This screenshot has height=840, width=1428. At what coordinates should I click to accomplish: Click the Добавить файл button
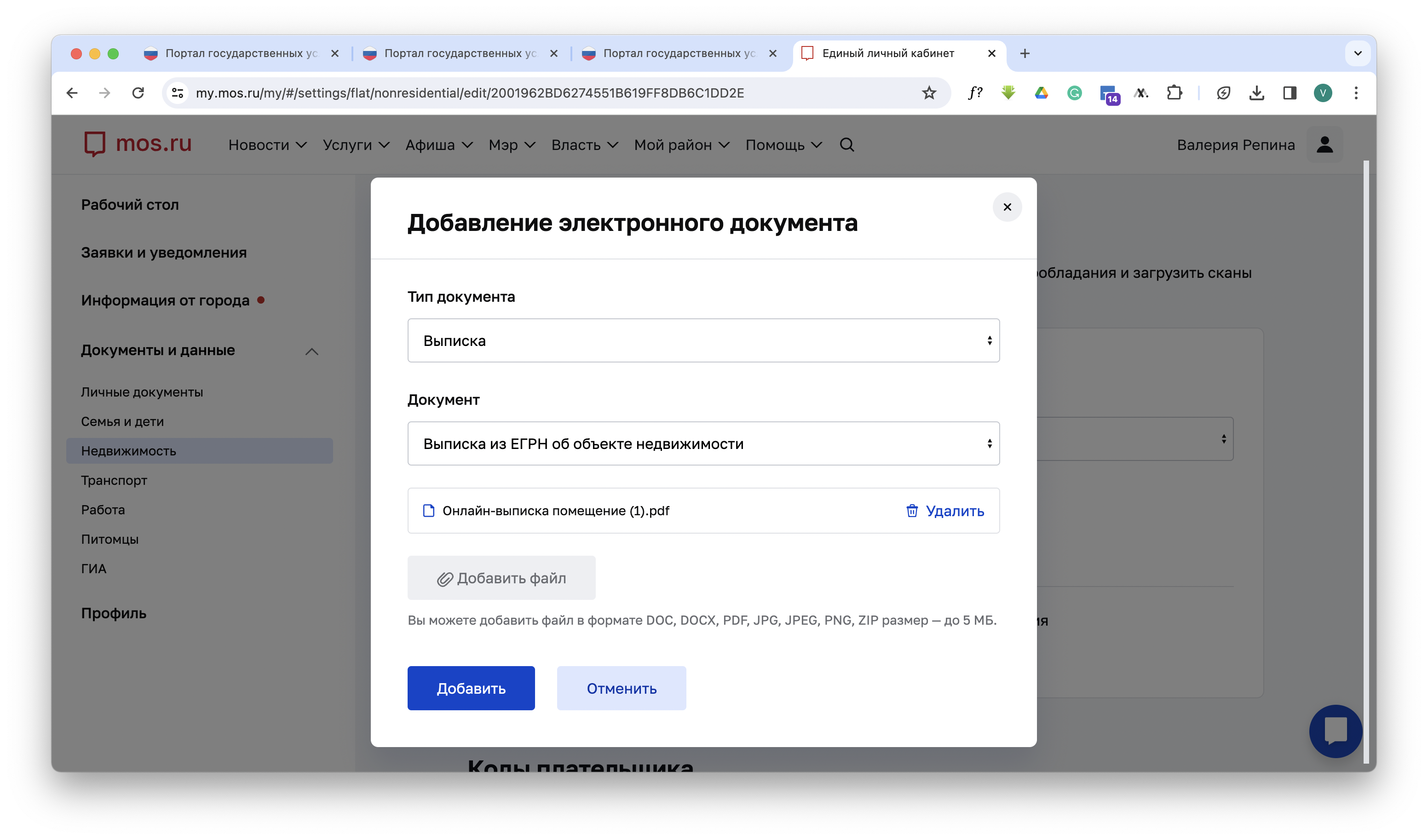pos(501,578)
